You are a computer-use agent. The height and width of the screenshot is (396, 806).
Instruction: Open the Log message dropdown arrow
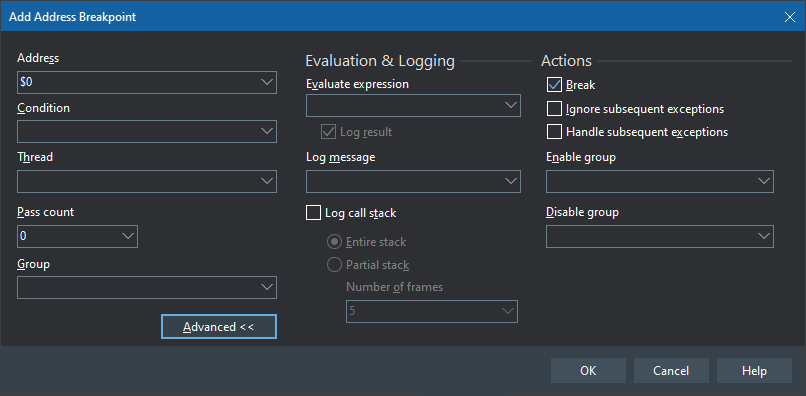(x=510, y=181)
